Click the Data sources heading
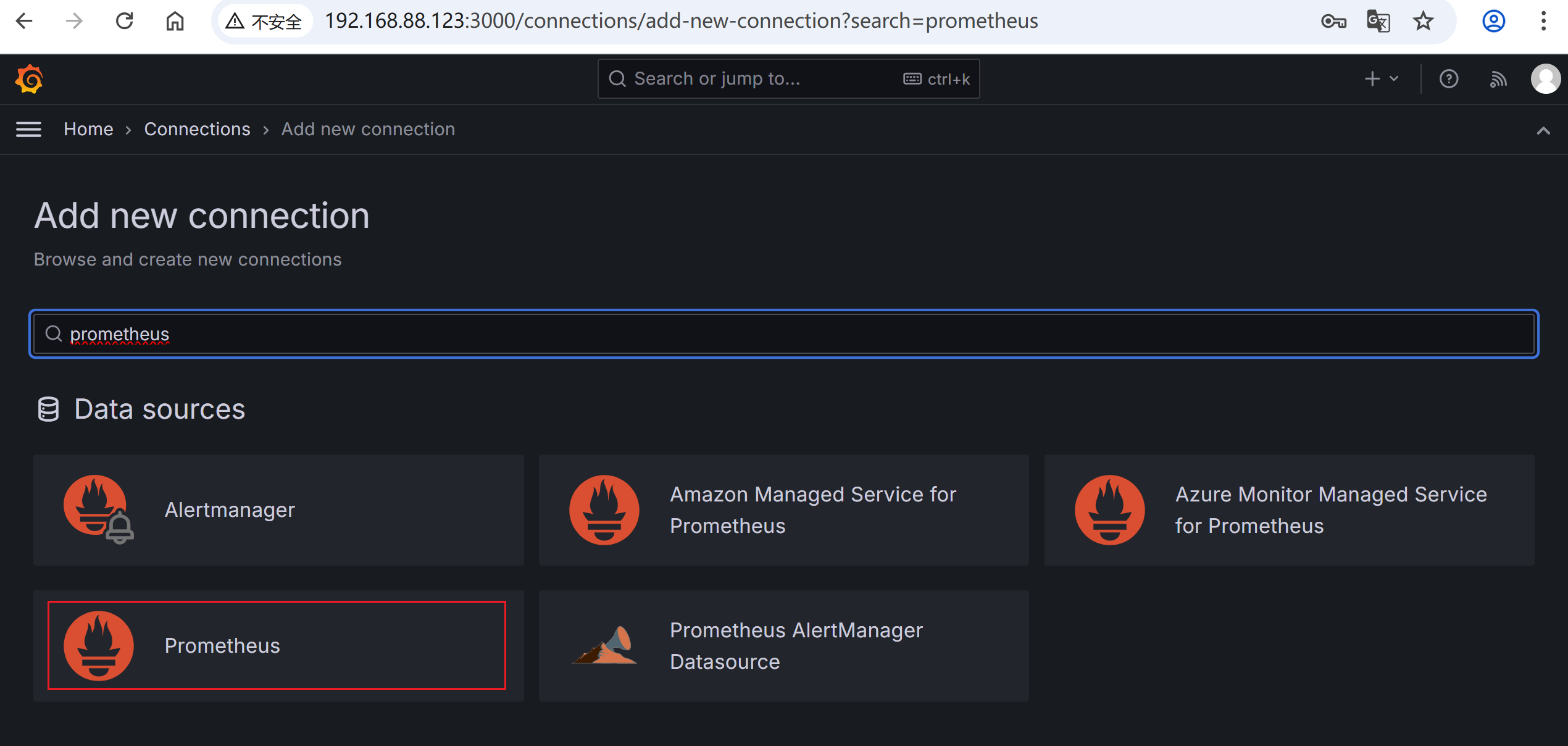 point(159,409)
